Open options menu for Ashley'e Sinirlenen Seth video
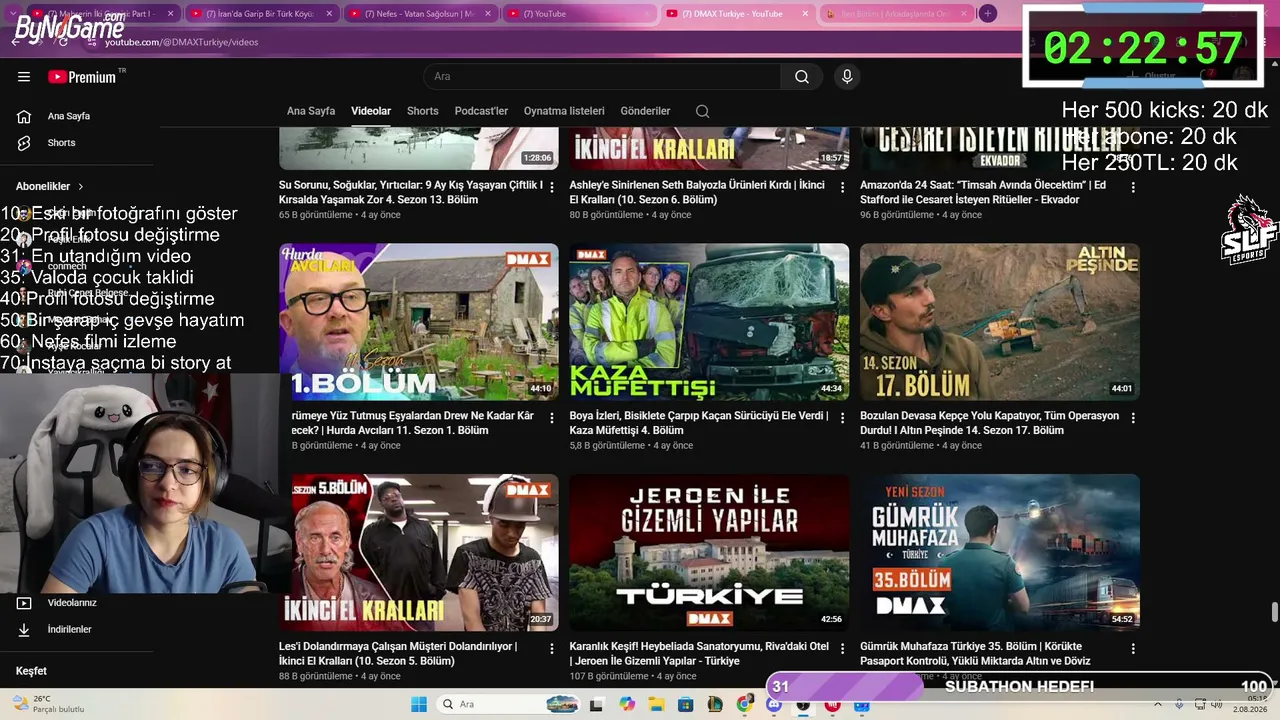1280x720 pixels. [842, 187]
